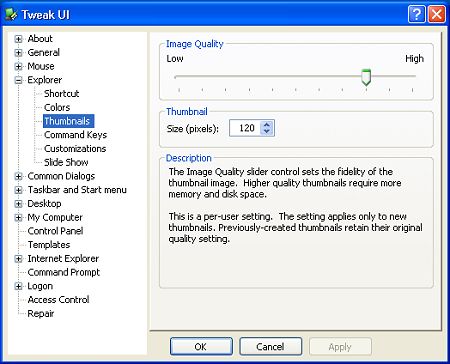Expand the General tree node

tap(18, 53)
